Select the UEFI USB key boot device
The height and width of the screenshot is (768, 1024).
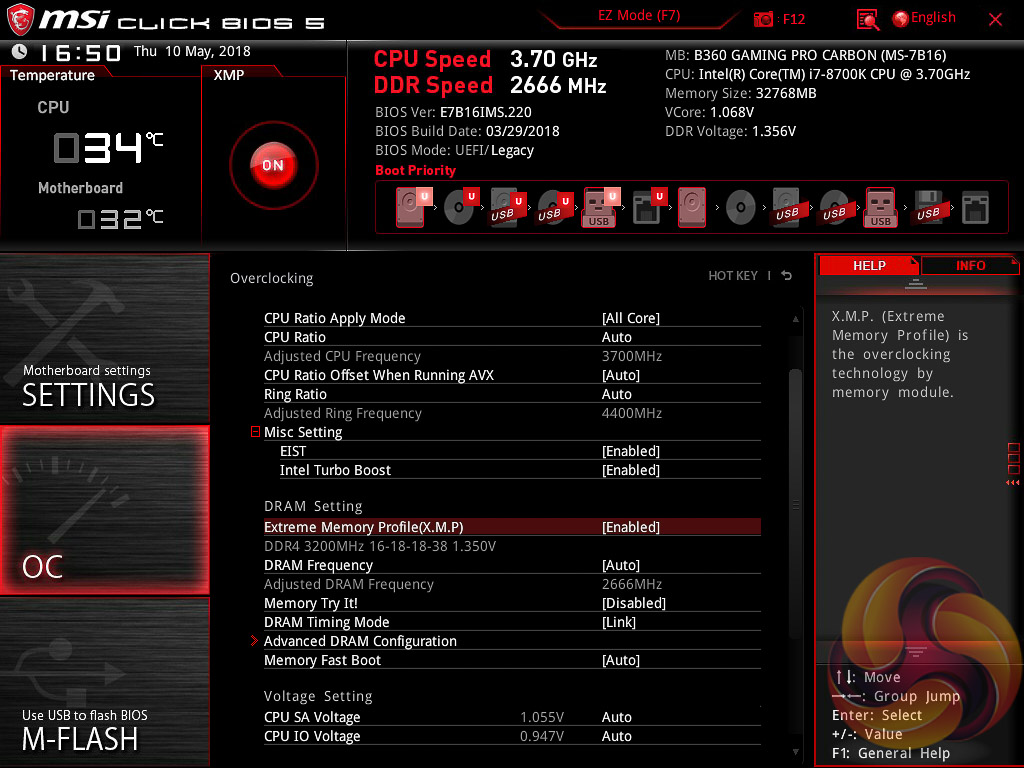[601, 207]
